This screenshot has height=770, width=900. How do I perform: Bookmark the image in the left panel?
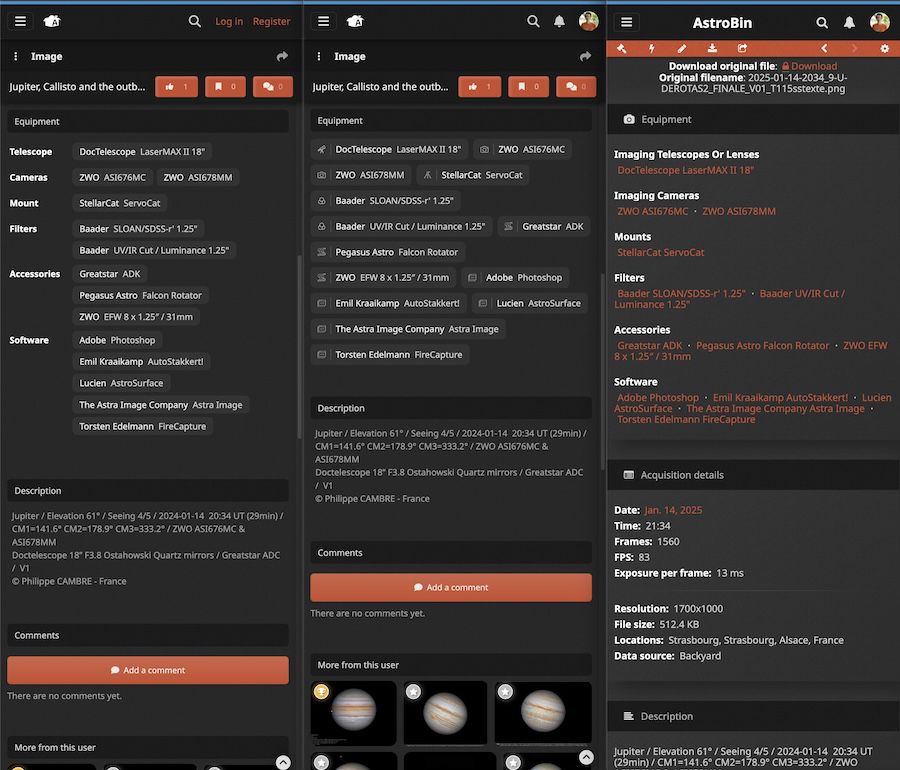(x=225, y=87)
